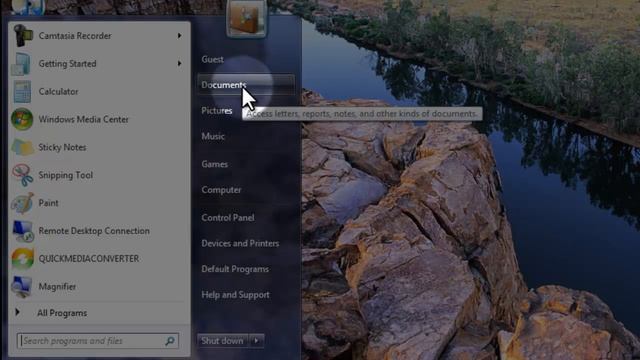Screen dimensions: 640x360
Task: Click the Magnifier label text
Action: coord(57,287)
